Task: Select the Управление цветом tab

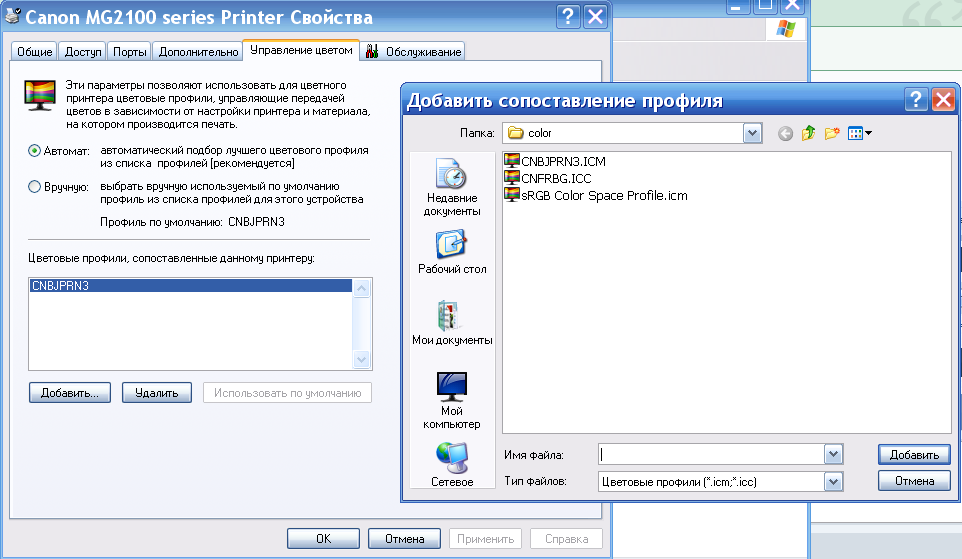Action: pyautogui.click(x=301, y=50)
